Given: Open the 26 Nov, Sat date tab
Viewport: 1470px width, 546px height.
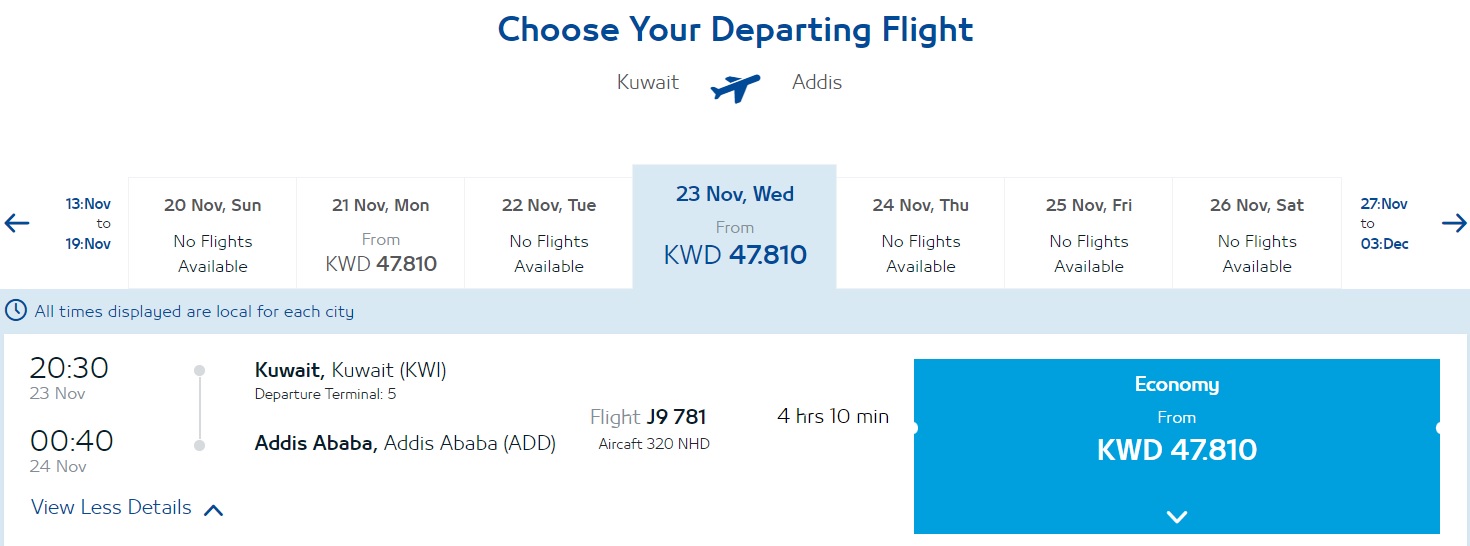Looking at the screenshot, I should tap(1257, 234).
